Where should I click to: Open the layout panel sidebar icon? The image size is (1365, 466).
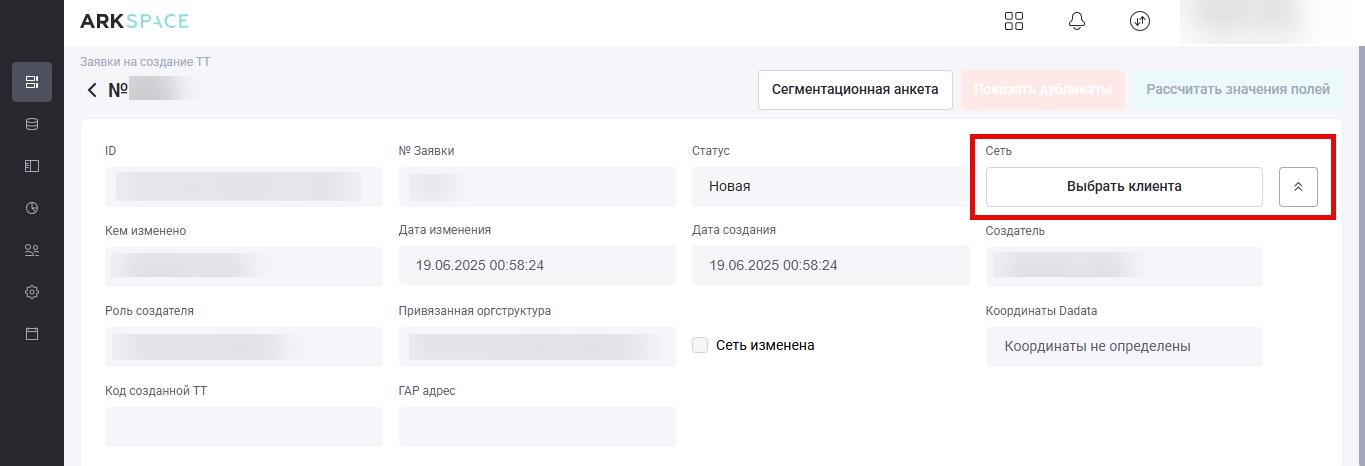[x=32, y=166]
